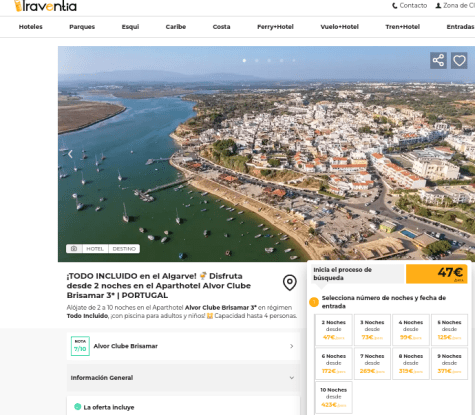Show HOTEL photos tab
The width and height of the screenshot is (475, 415).
(x=95, y=249)
